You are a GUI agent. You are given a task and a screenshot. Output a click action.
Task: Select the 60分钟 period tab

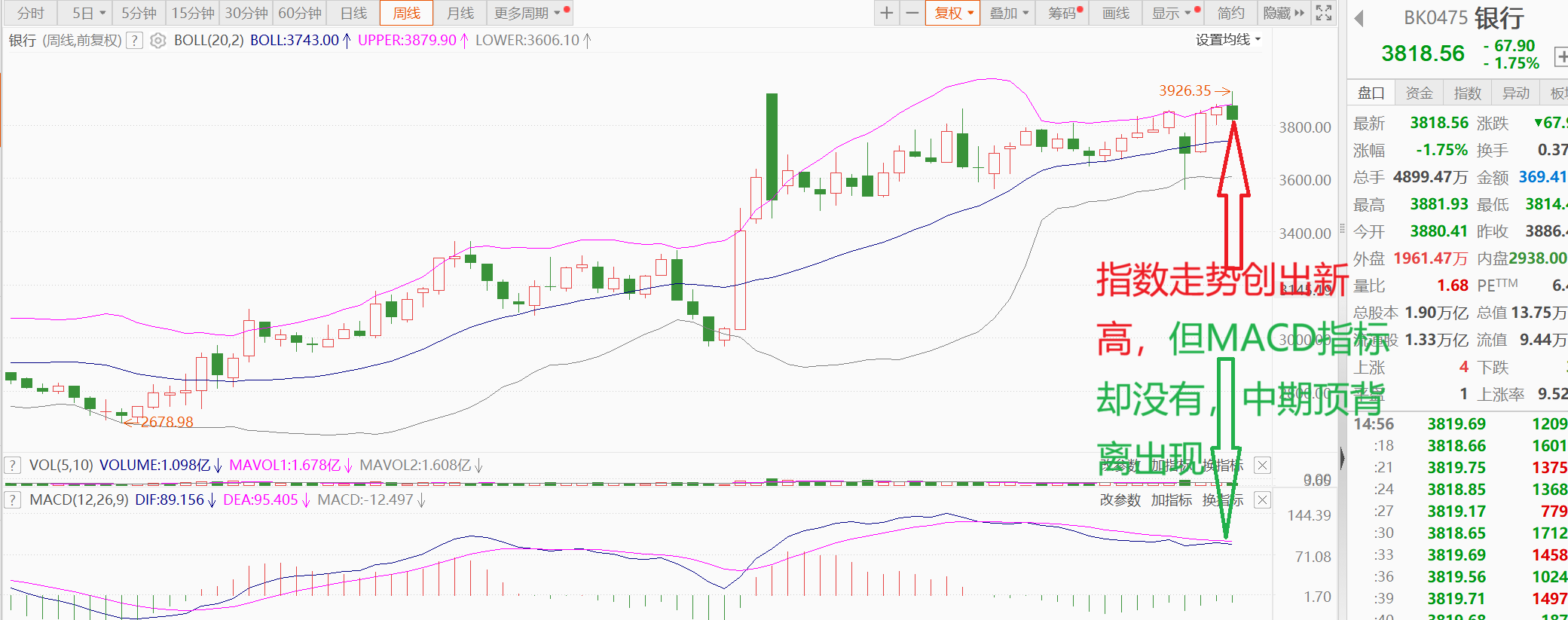pos(300,13)
